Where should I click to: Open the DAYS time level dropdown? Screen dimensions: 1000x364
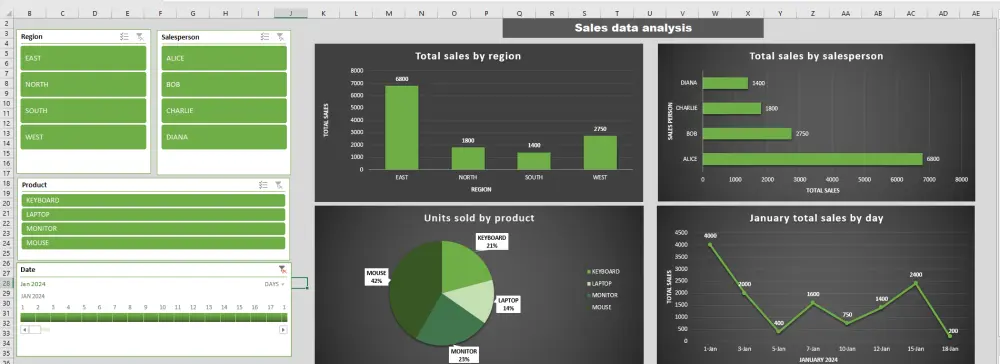[275, 284]
